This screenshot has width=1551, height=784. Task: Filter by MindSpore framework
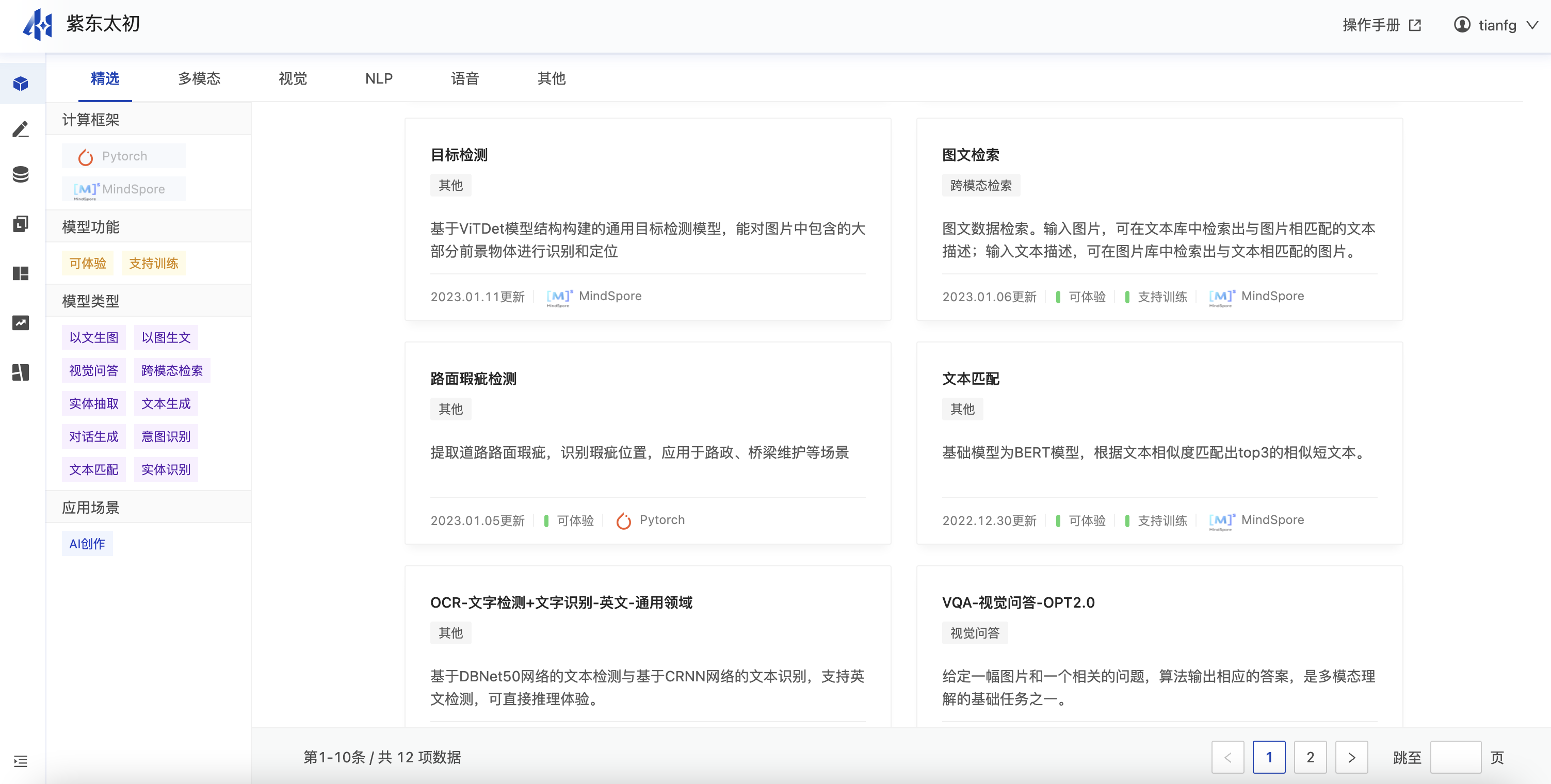pyautogui.click(x=123, y=189)
